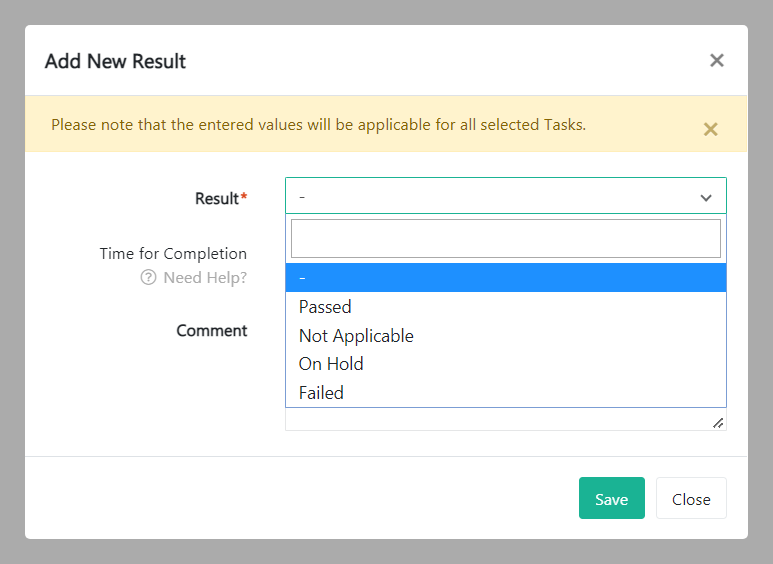Image resolution: width=773 pixels, height=564 pixels.
Task: Click the Time for Completion label
Action: [x=173, y=254]
